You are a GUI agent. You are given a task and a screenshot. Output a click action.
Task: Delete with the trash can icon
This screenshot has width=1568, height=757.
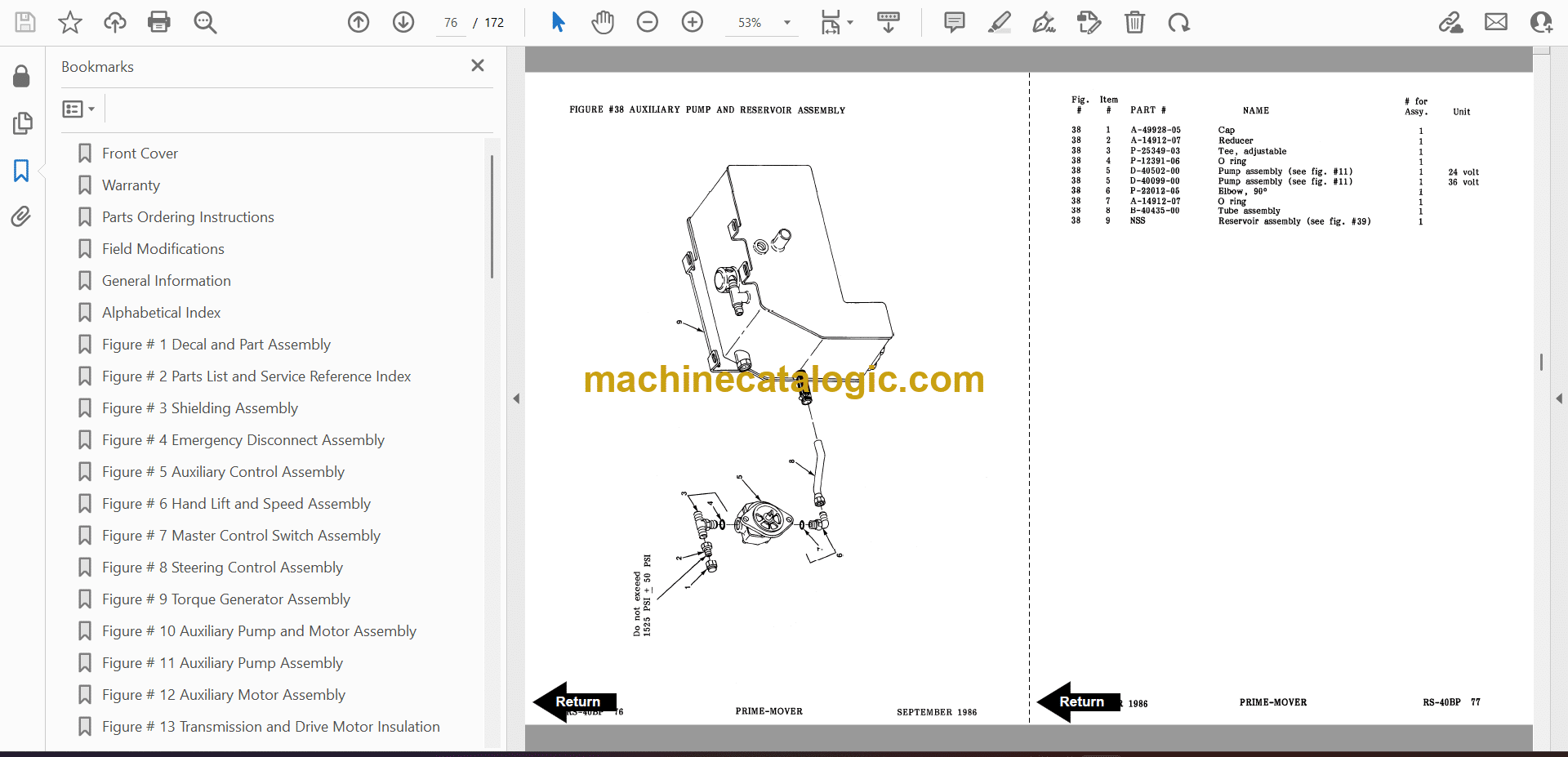(1134, 22)
